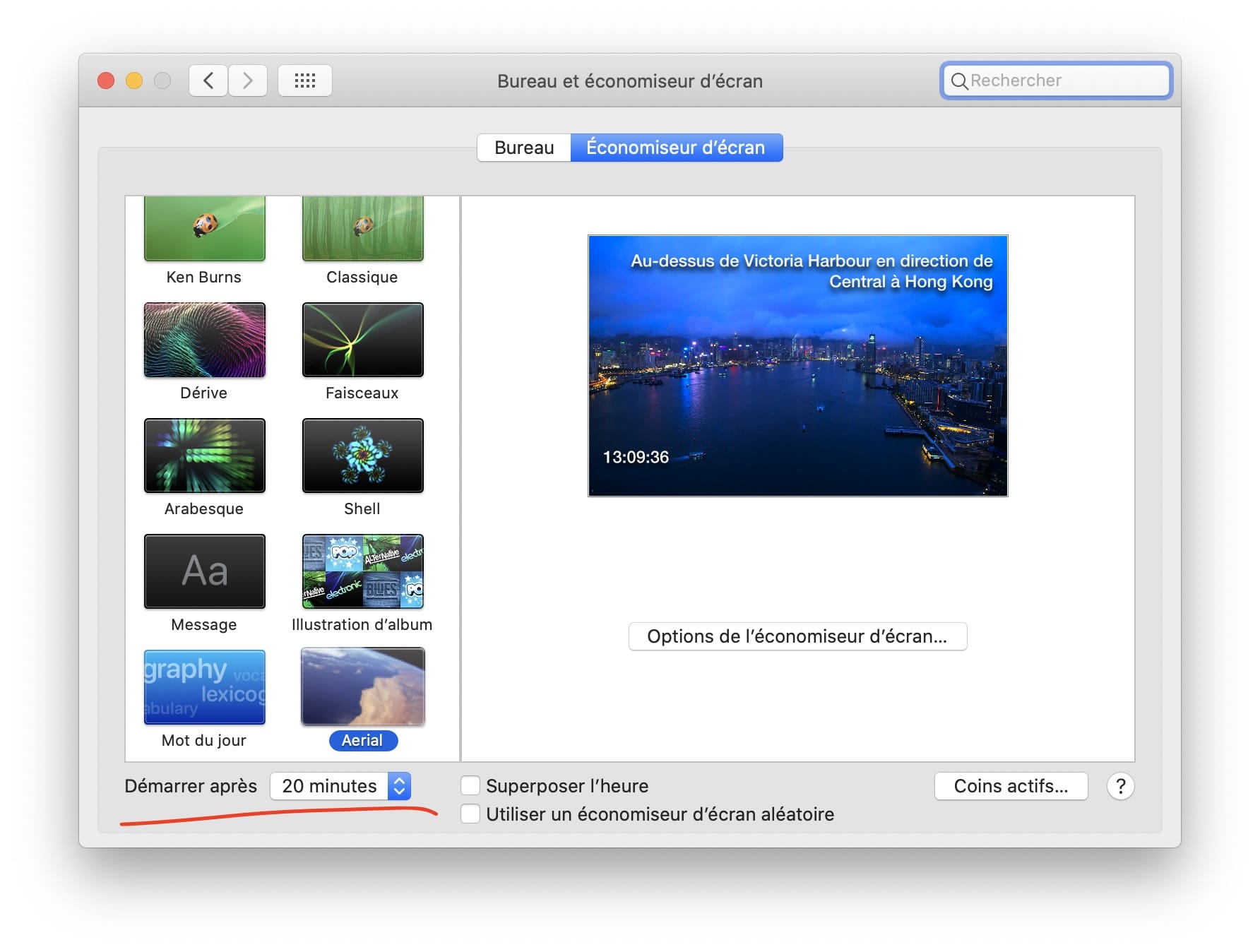This screenshot has height=952, width=1260.
Task: Show all preferences with the grid icon
Action: tap(305, 81)
